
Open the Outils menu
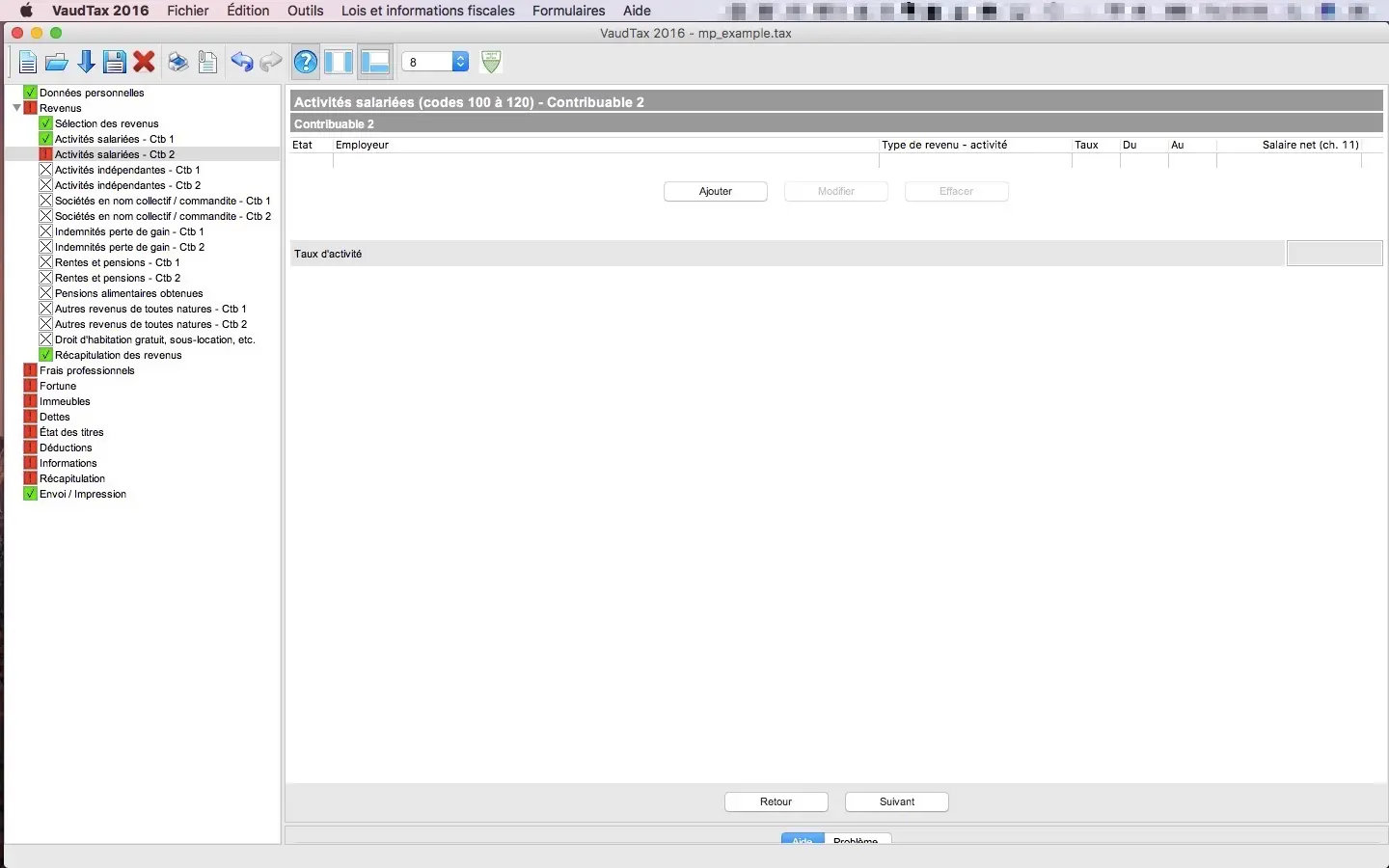pyautogui.click(x=306, y=11)
